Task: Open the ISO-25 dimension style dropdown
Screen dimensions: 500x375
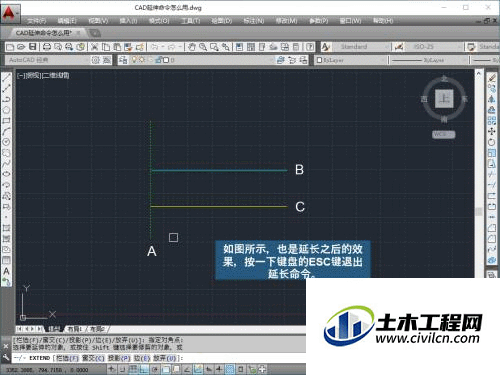Action: point(433,47)
